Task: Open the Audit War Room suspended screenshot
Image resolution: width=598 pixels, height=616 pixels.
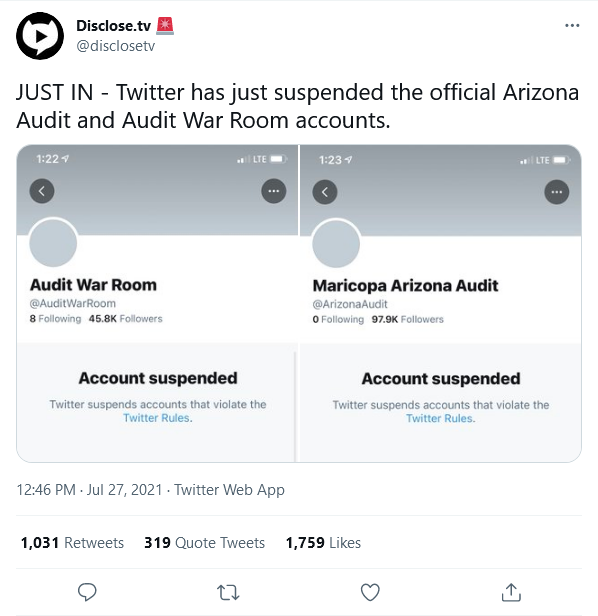Action: click(157, 303)
